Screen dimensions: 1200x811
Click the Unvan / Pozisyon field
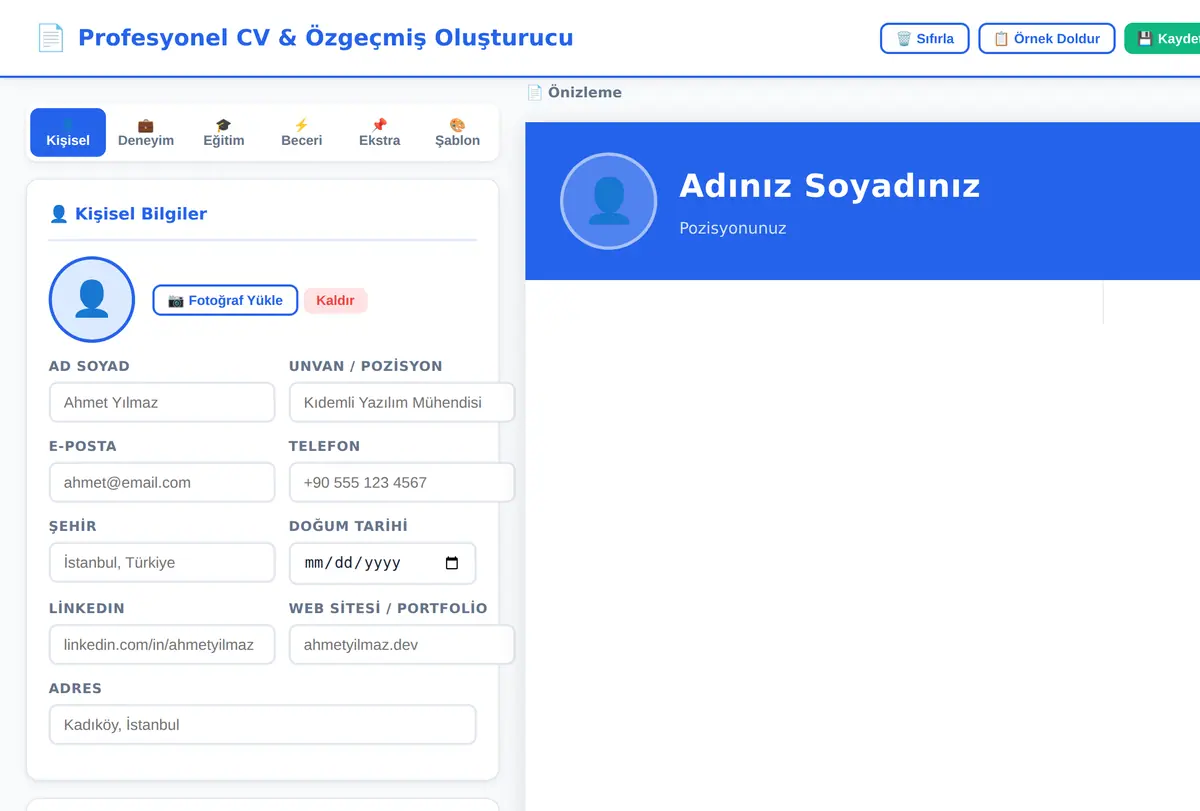pos(402,402)
